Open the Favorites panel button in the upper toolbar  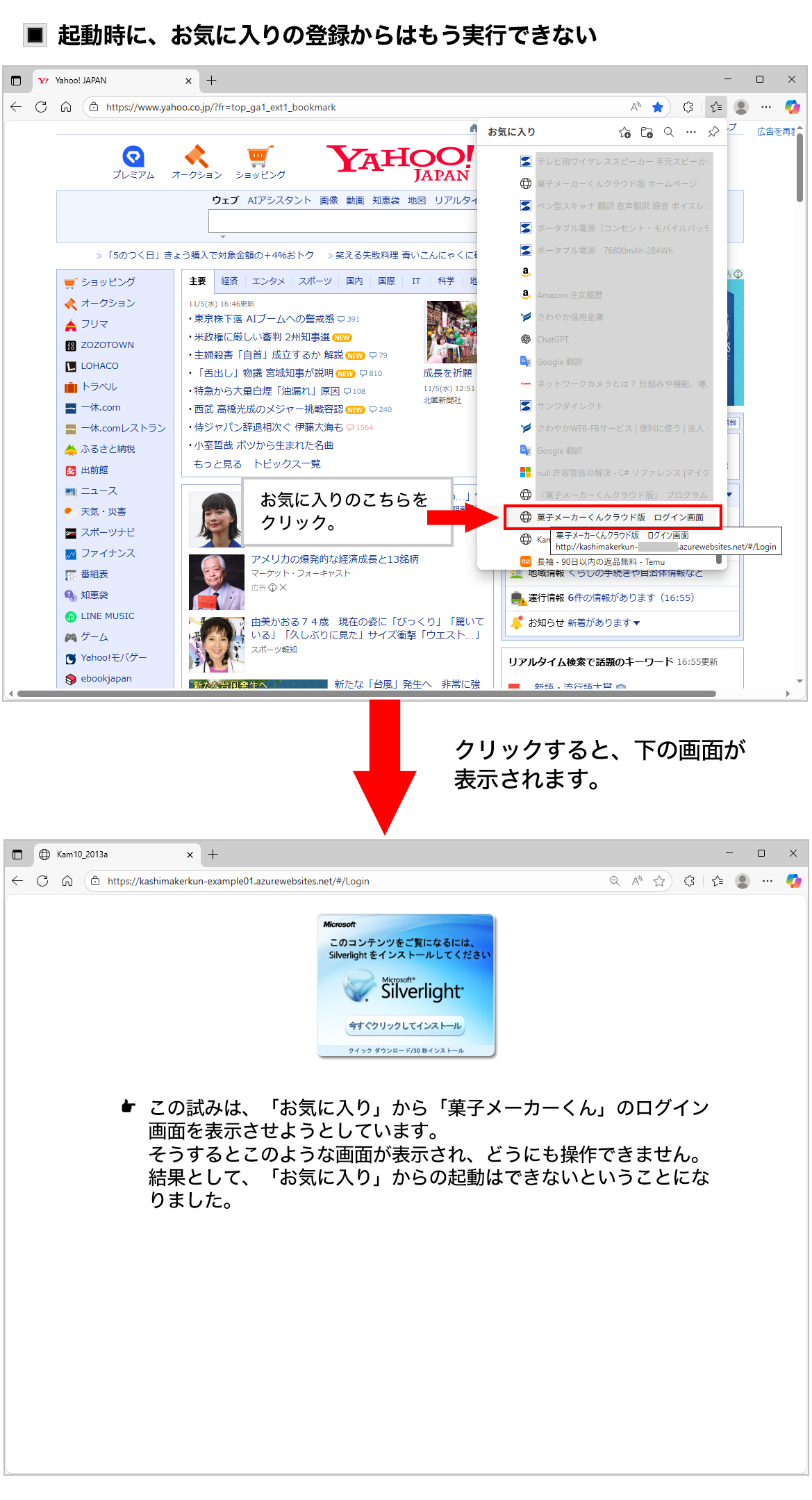(716, 107)
